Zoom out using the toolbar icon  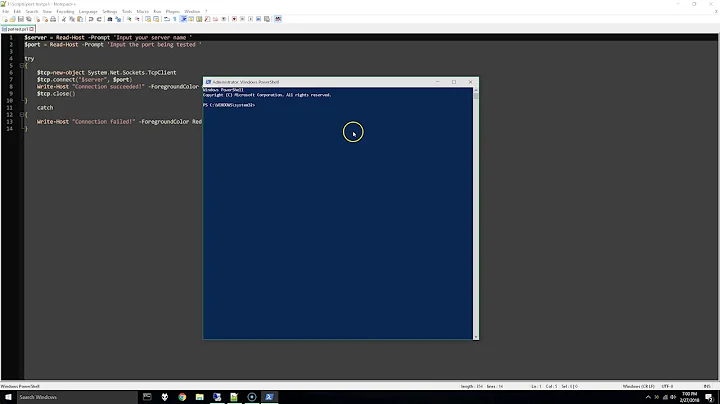coord(137,19)
